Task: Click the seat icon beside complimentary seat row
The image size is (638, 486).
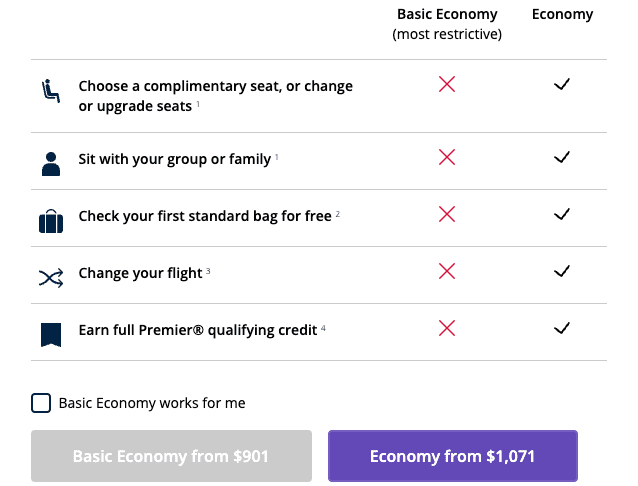Action: click(x=51, y=91)
